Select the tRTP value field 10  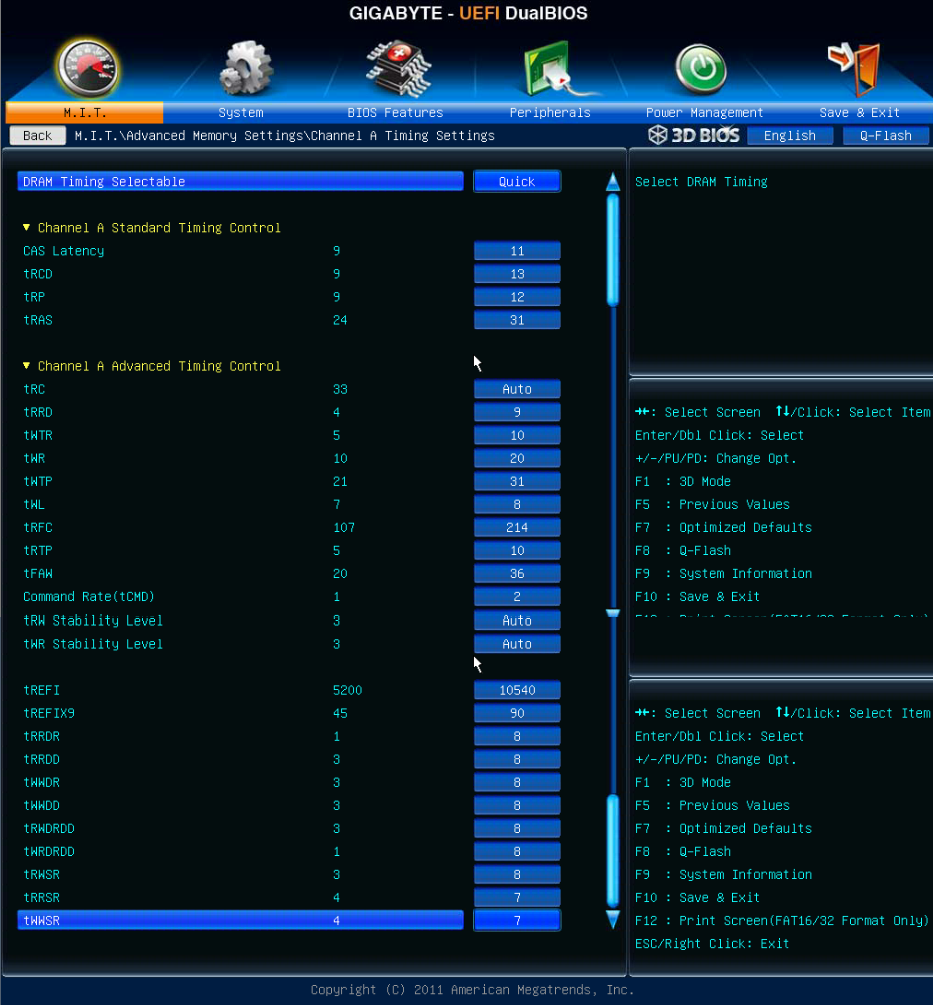517,551
